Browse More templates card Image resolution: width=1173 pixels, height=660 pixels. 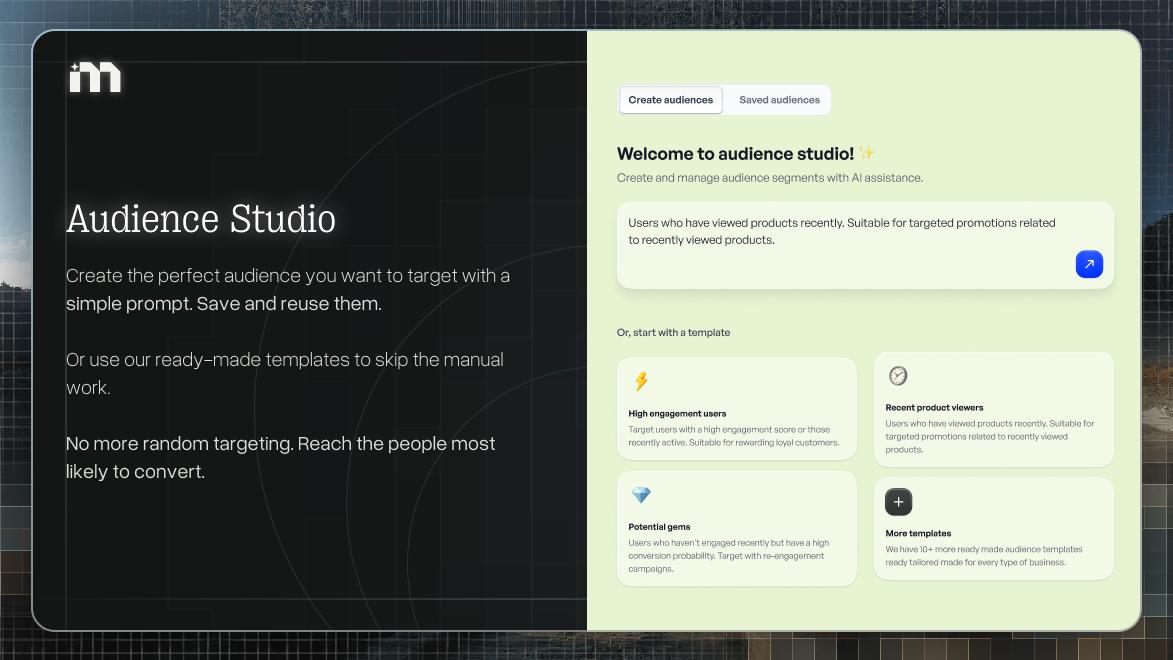993,528
